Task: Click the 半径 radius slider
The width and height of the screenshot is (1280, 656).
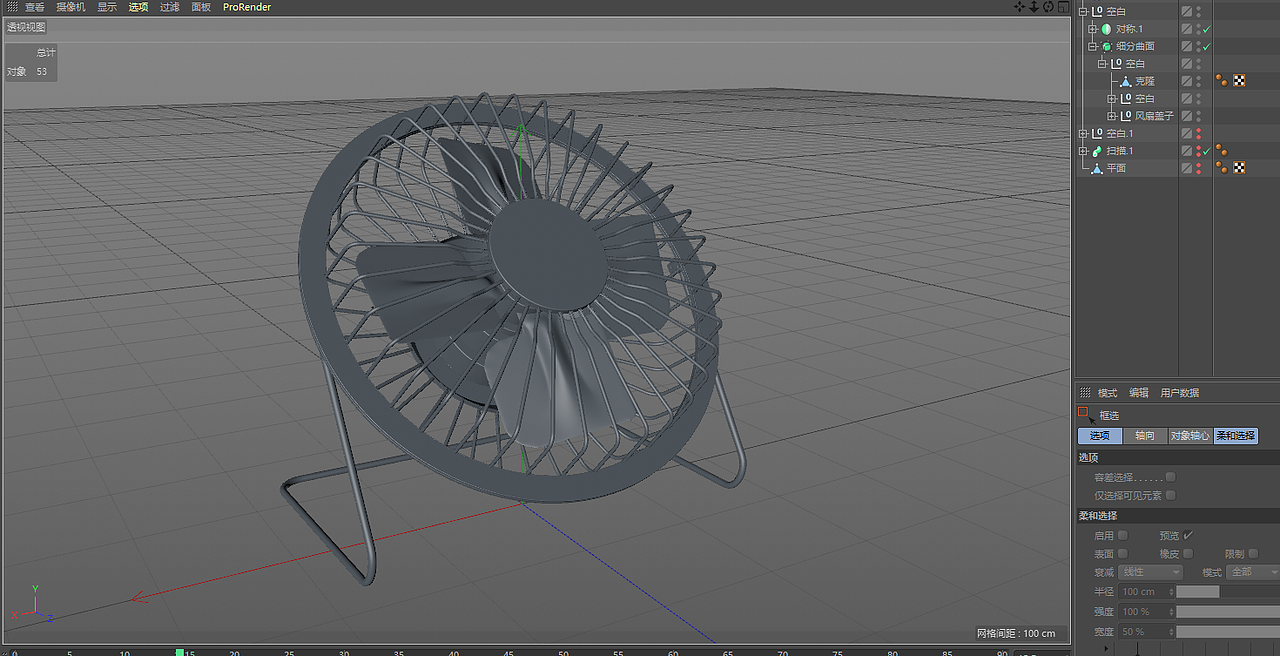Action: point(1228,591)
